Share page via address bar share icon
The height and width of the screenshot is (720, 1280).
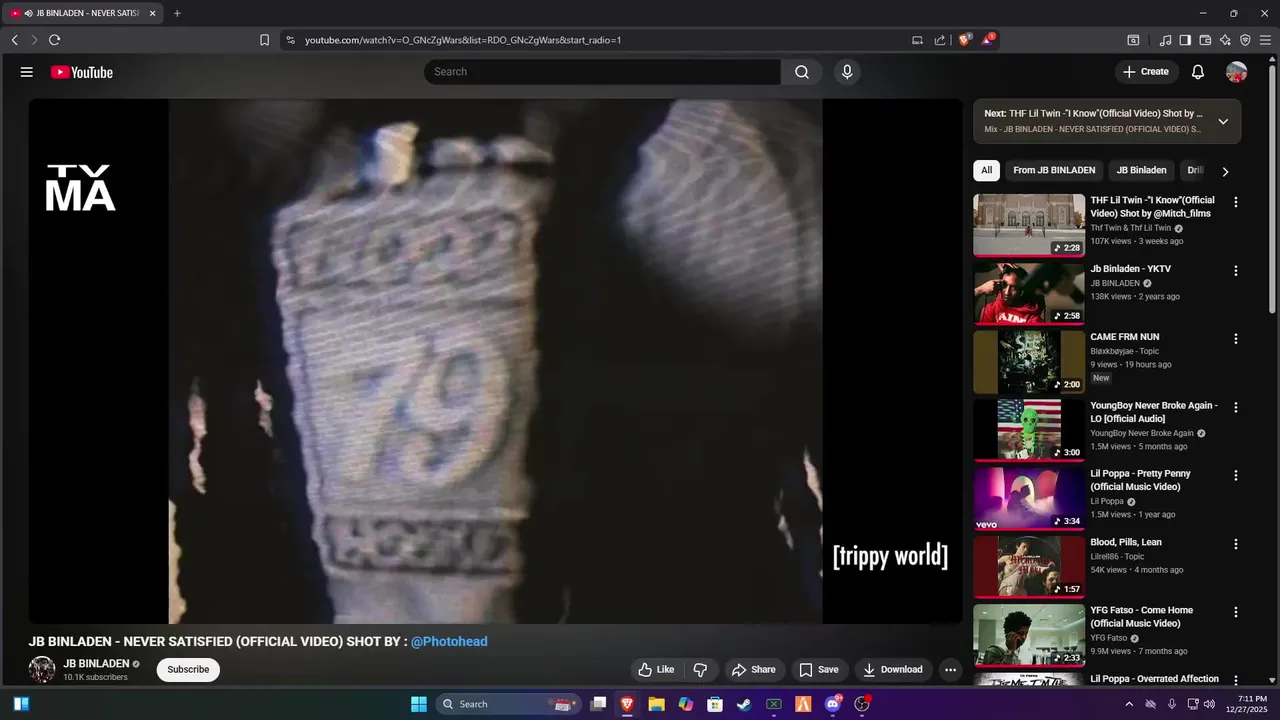pos(940,40)
